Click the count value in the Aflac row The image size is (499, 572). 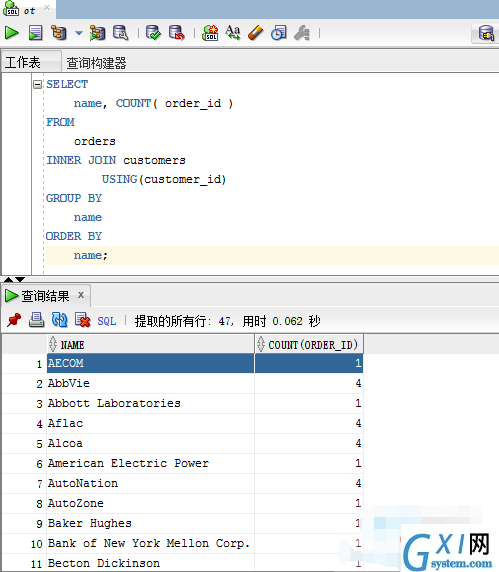pos(309,424)
